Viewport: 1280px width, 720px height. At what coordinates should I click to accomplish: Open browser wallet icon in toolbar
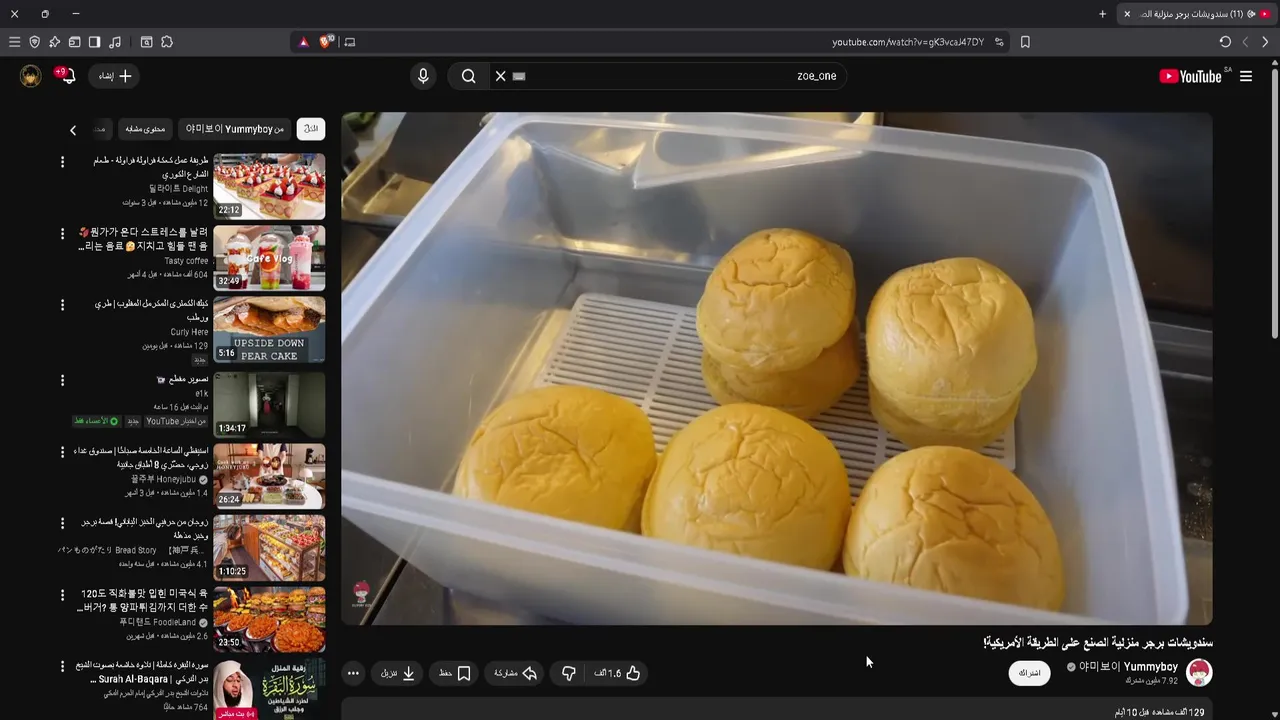(74, 42)
